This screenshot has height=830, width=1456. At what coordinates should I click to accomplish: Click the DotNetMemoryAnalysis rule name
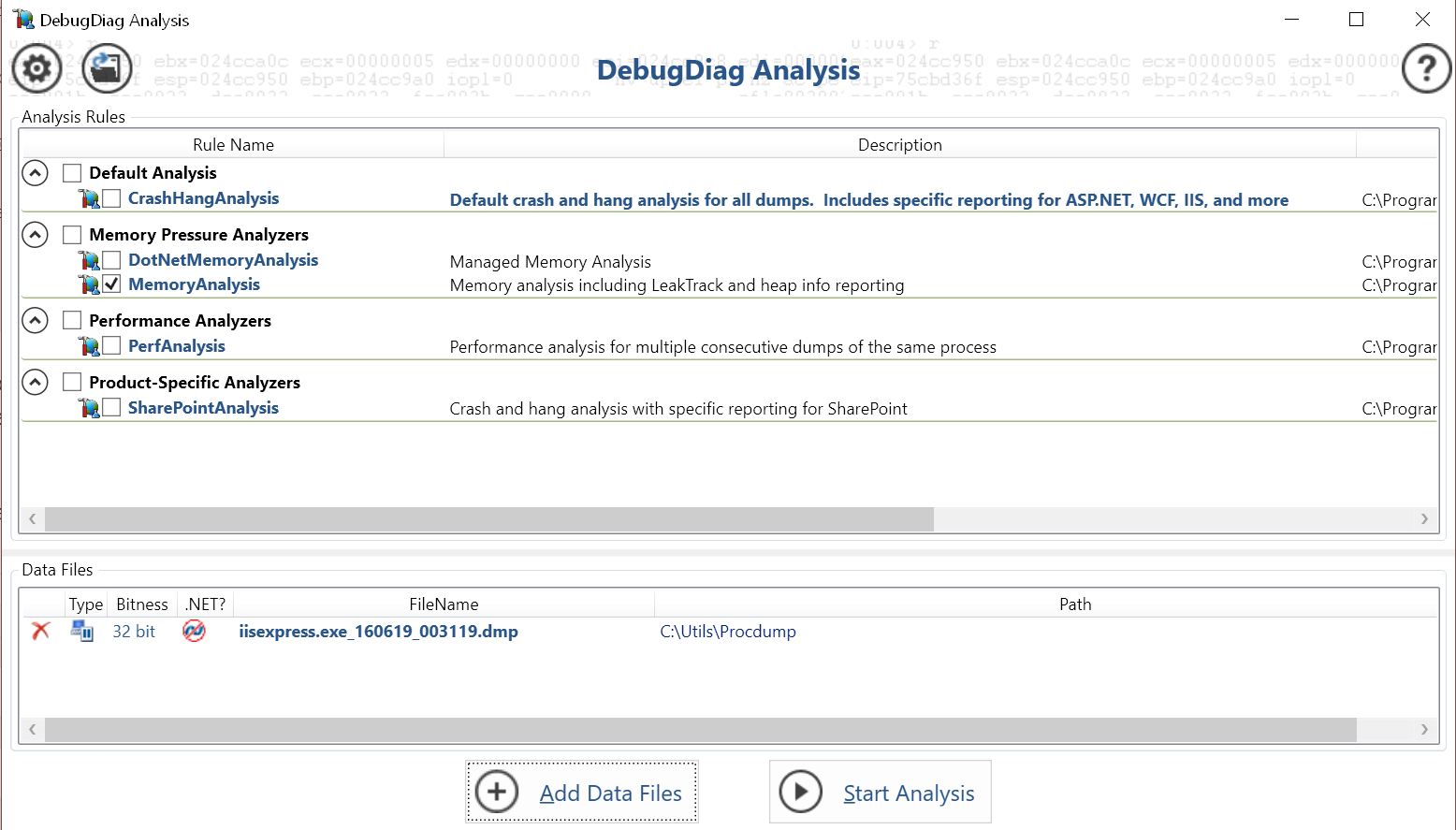click(223, 260)
